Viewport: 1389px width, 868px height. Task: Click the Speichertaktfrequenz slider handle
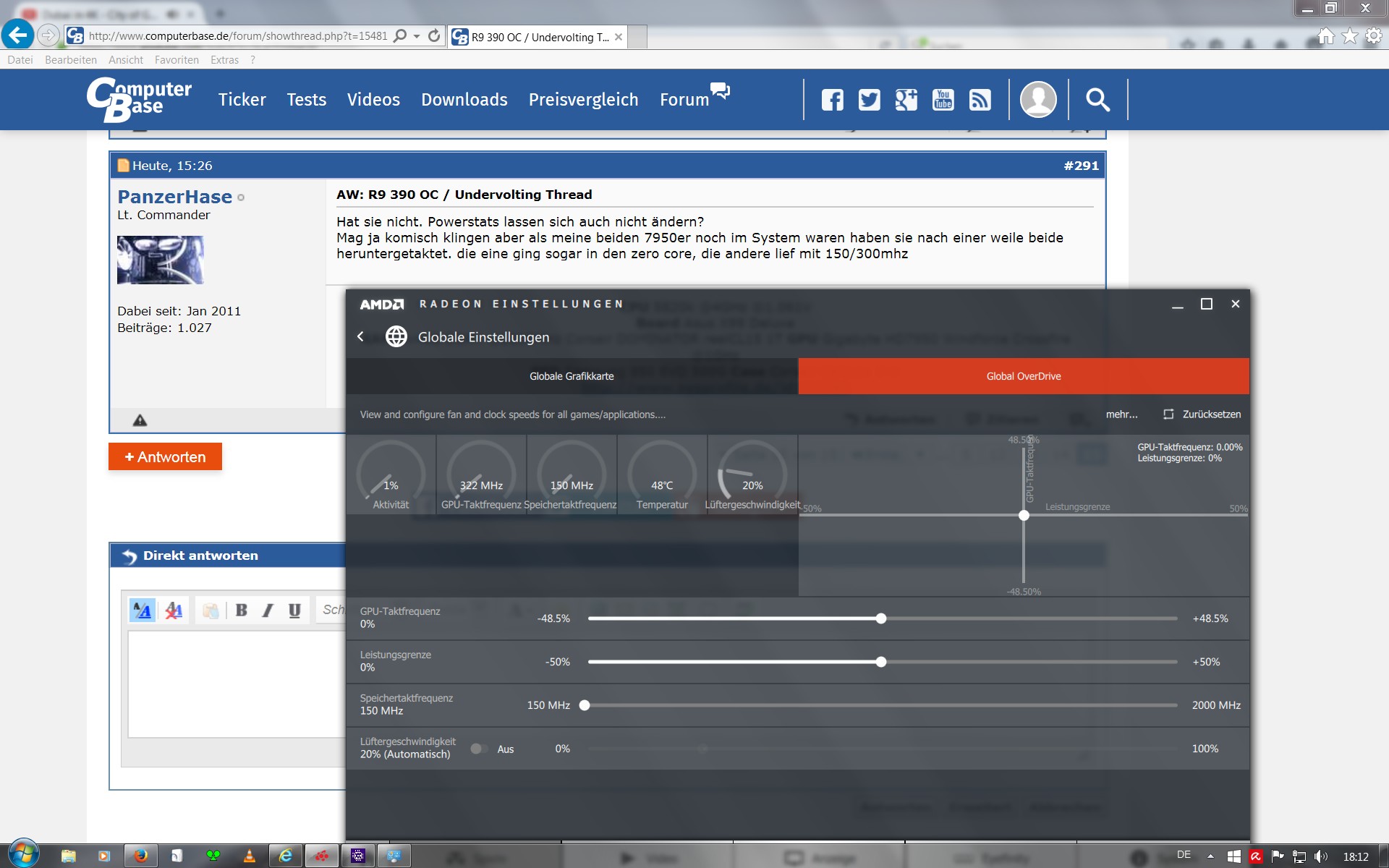point(585,705)
